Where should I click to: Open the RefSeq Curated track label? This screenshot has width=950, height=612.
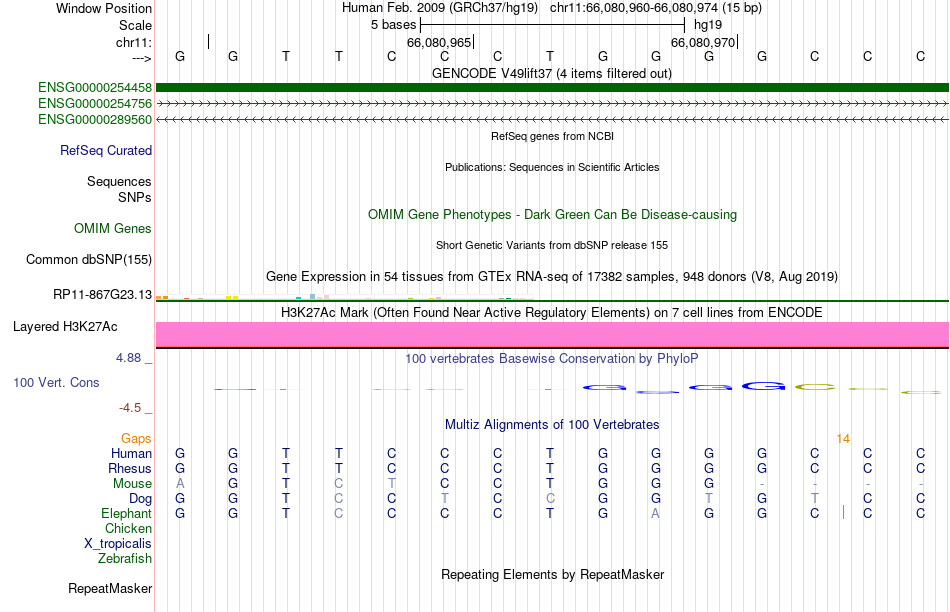(x=106, y=150)
